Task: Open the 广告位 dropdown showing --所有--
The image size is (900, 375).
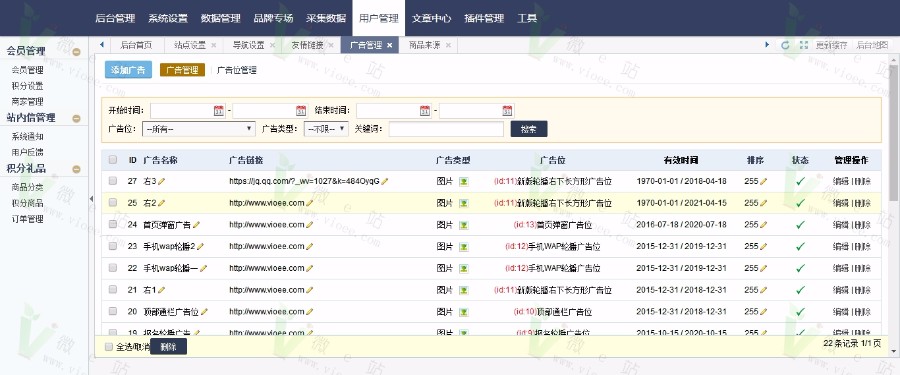Action: (199, 129)
